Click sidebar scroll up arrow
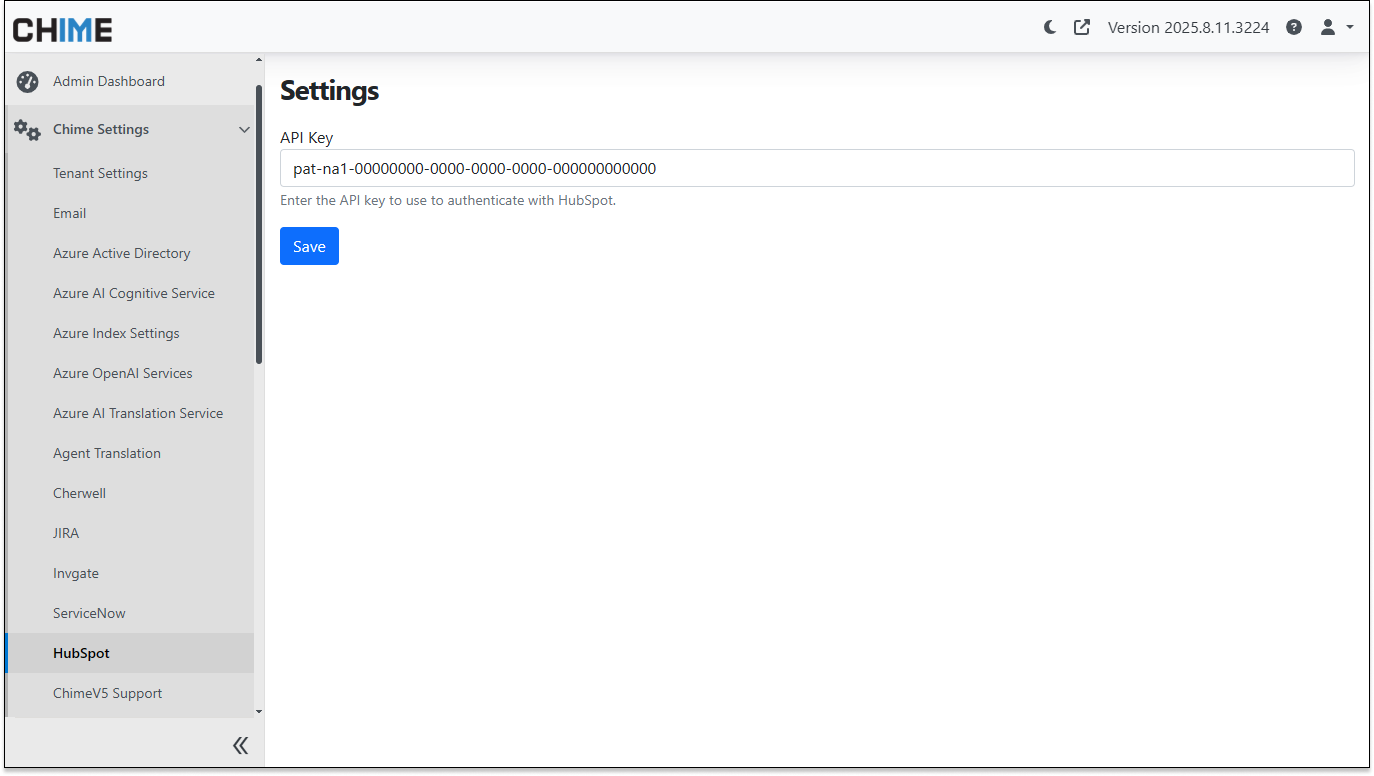The height and width of the screenshot is (776, 1374). tap(259, 61)
